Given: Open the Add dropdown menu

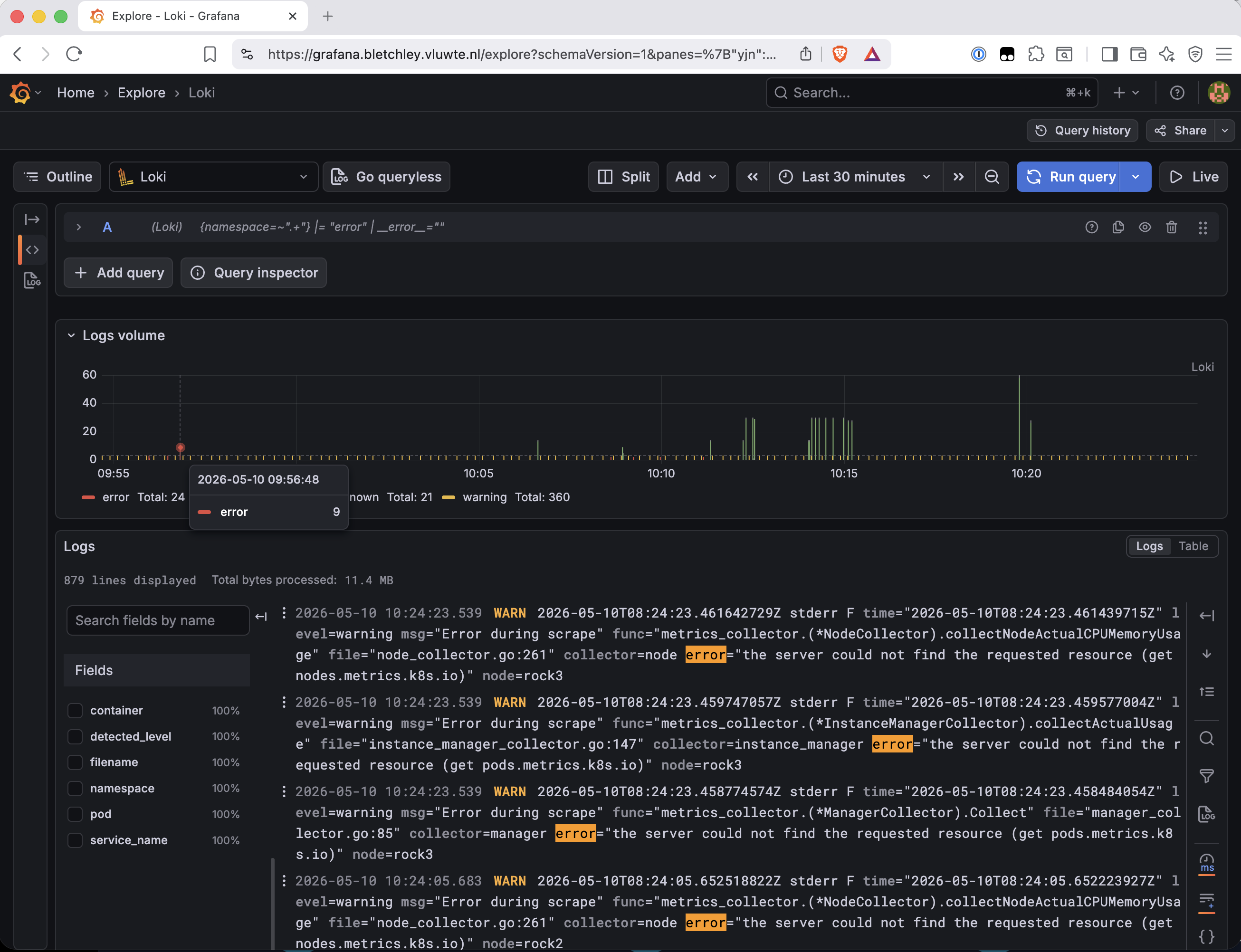Looking at the screenshot, I should pyautogui.click(x=697, y=177).
